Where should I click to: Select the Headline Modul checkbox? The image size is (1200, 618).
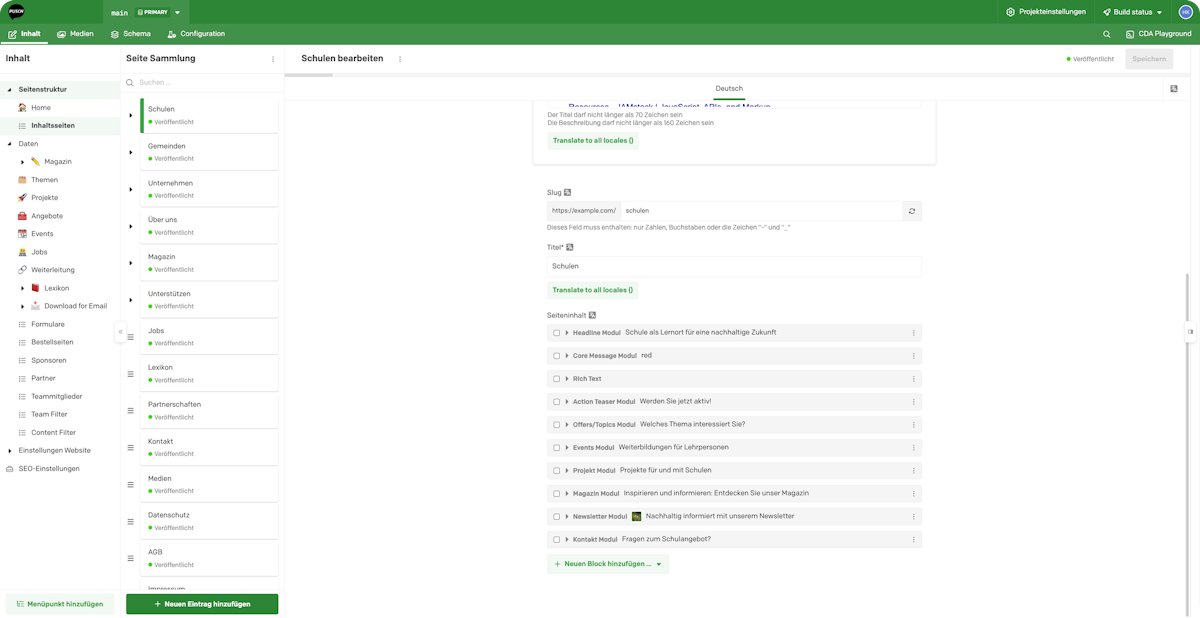557,332
